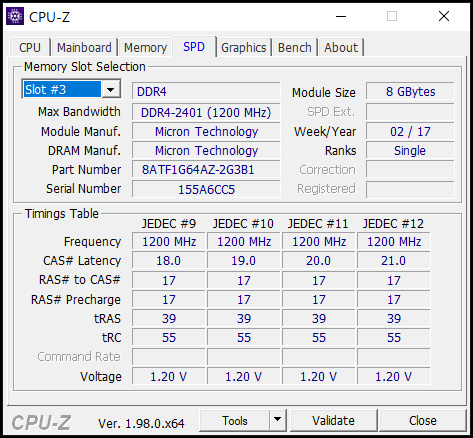Viewport: 473px width, 438px height.
Task: Click the Validate button
Action: pyautogui.click(x=333, y=420)
